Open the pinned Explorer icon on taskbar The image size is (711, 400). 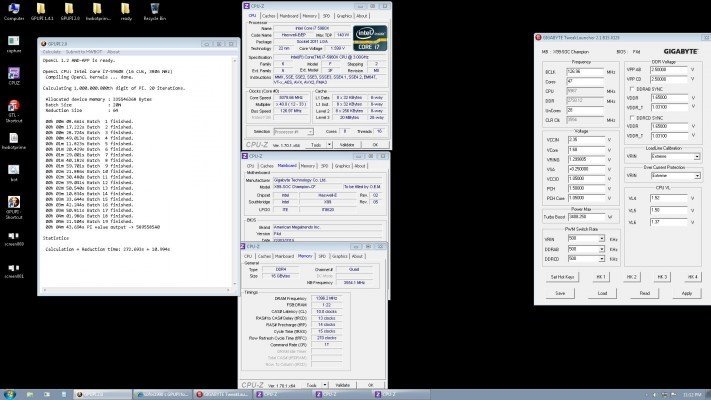pos(30,395)
